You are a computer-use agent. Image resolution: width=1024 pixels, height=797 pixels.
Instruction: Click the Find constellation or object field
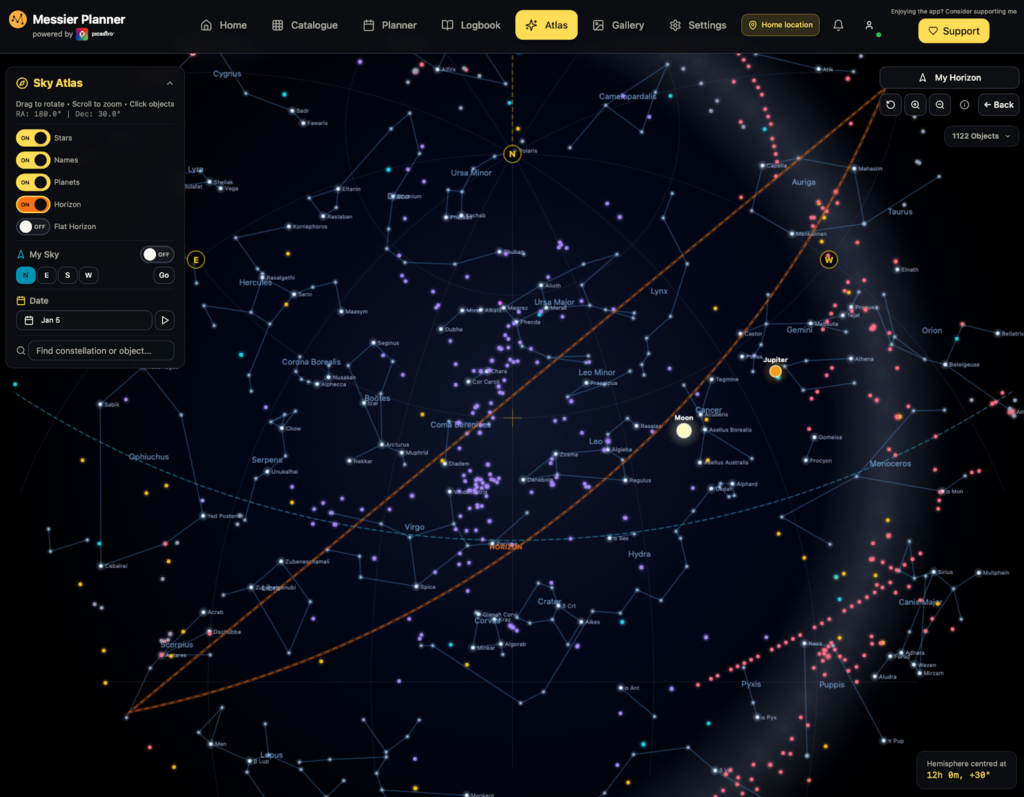tap(100, 351)
